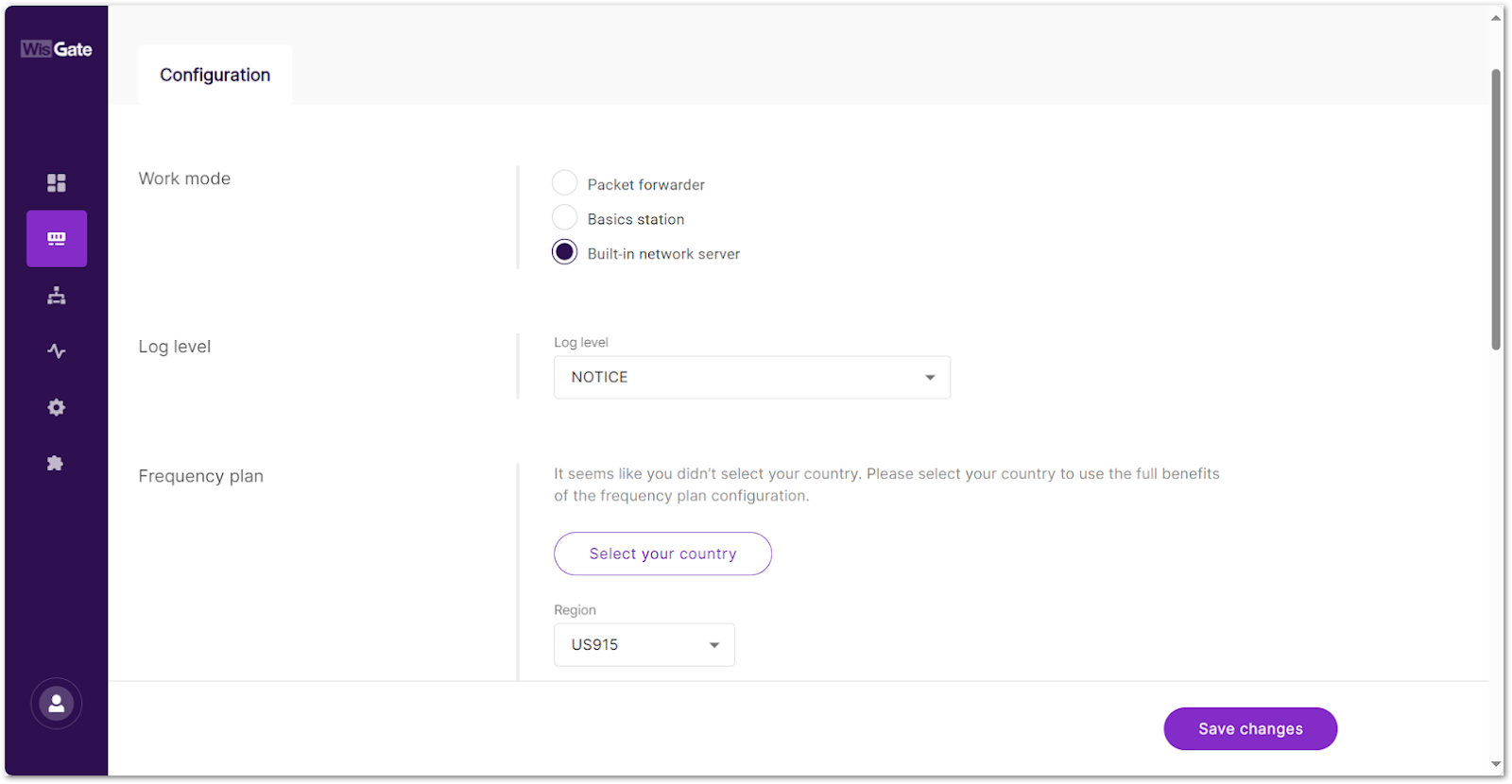This screenshot has height=784, width=1512.
Task: Open the dashboard grid icon in sidebar
Action: pyautogui.click(x=57, y=182)
